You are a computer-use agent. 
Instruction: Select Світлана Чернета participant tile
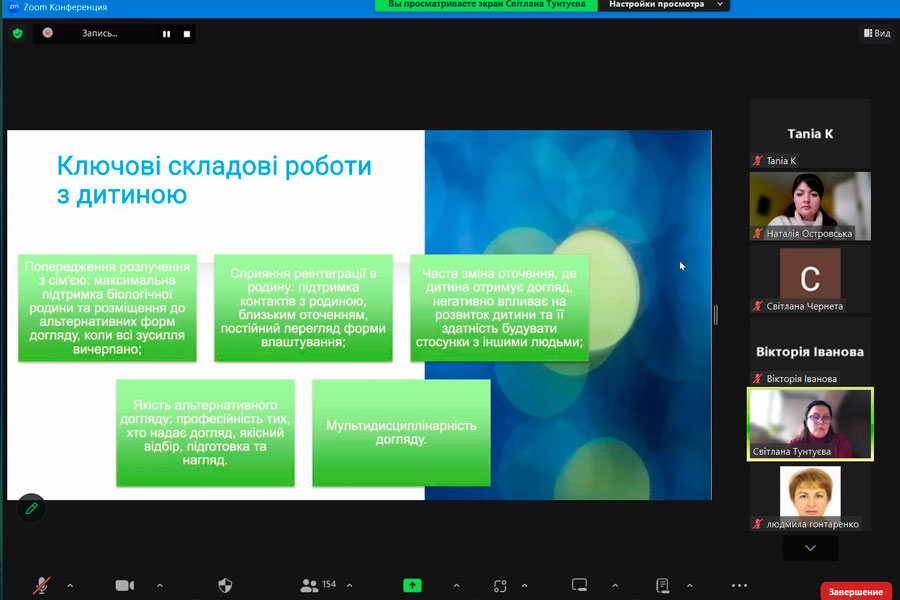pyautogui.click(x=810, y=278)
